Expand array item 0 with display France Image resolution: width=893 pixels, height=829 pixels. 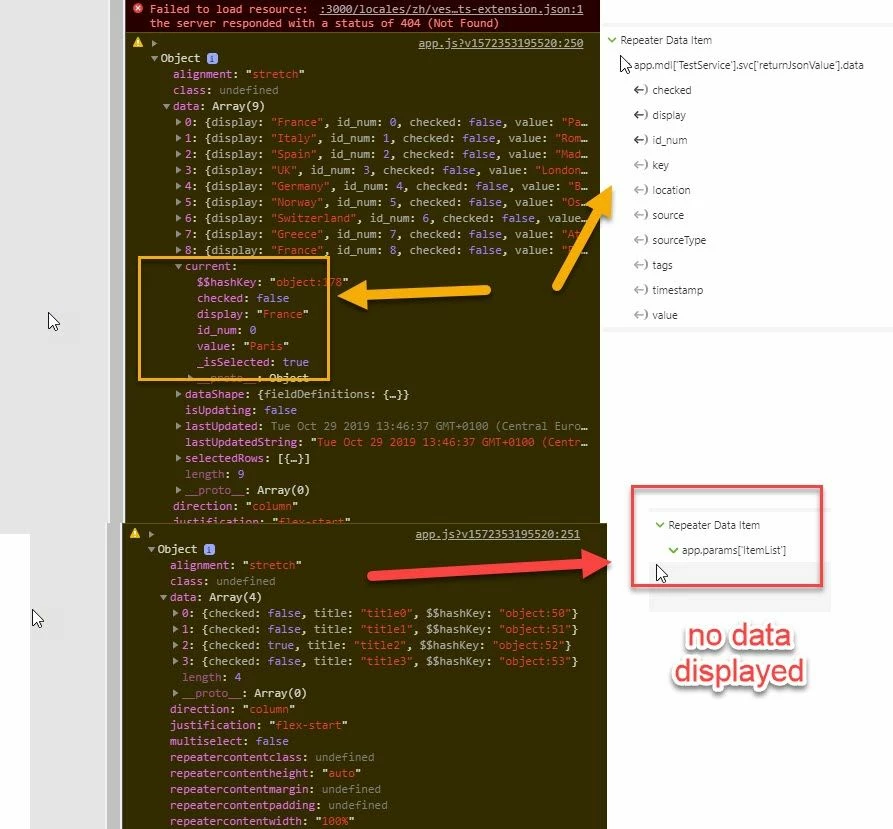click(178, 122)
